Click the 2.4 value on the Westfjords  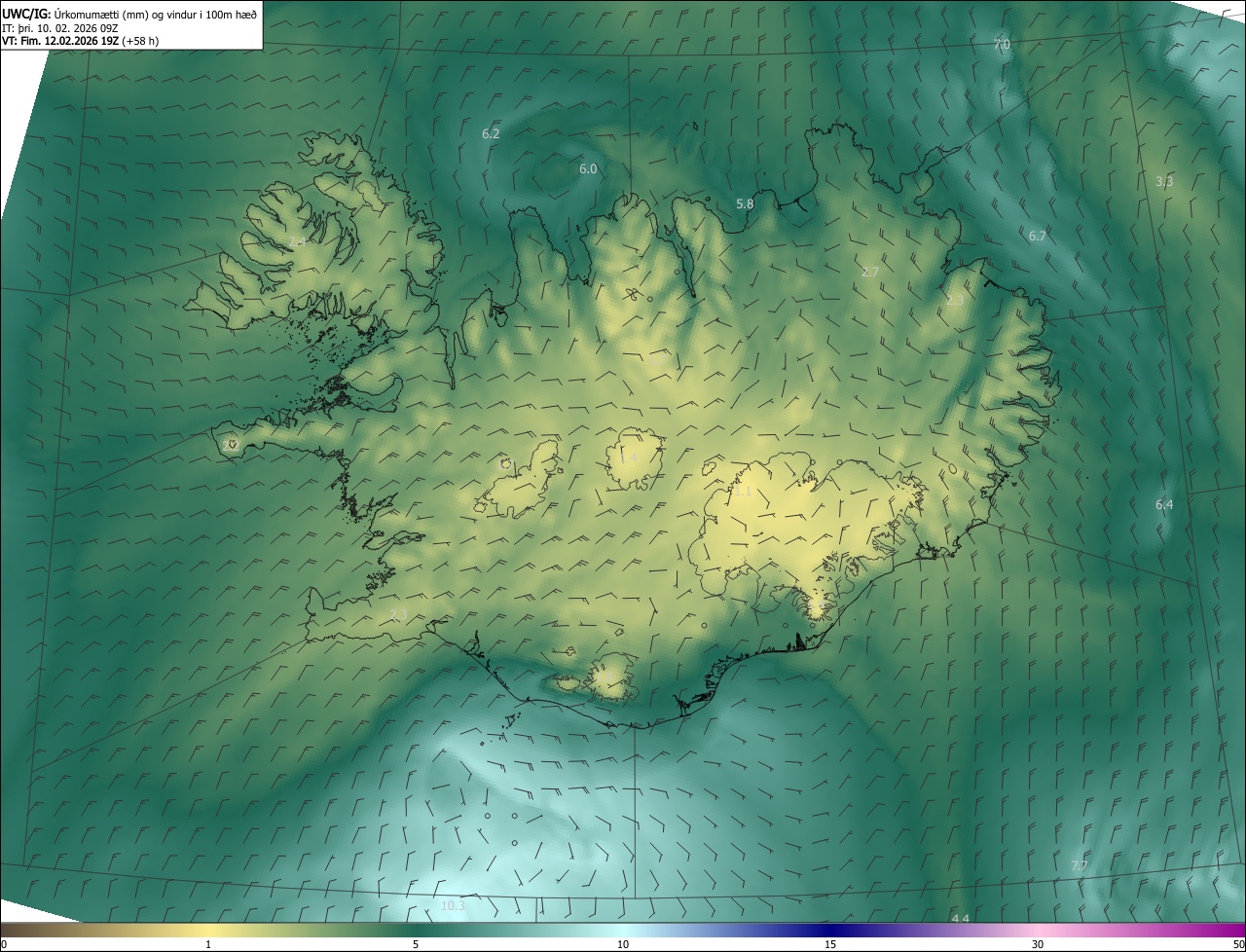coord(297,240)
